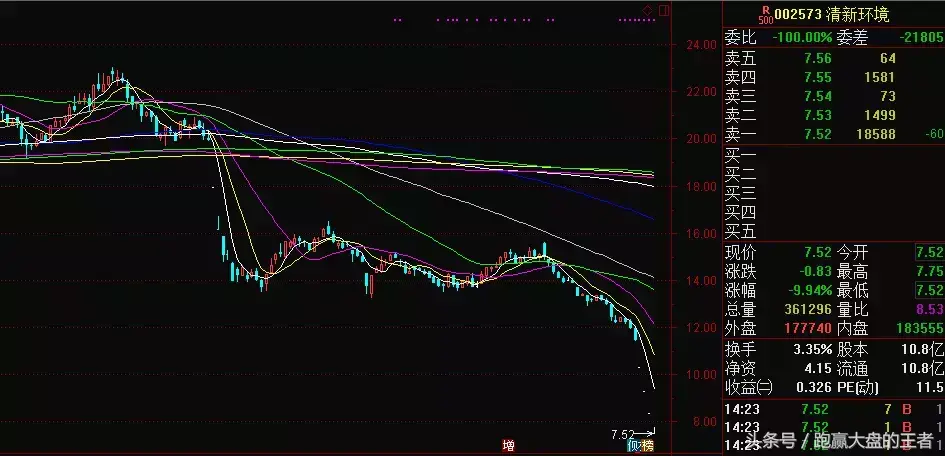Click the magenta dots row near top right

pos(635,20)
